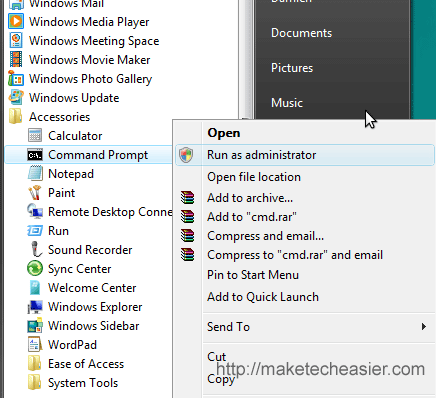This screenshot has height=398, width=436.
Task: Choose Copy from the context menu
Action: [221, 379]
